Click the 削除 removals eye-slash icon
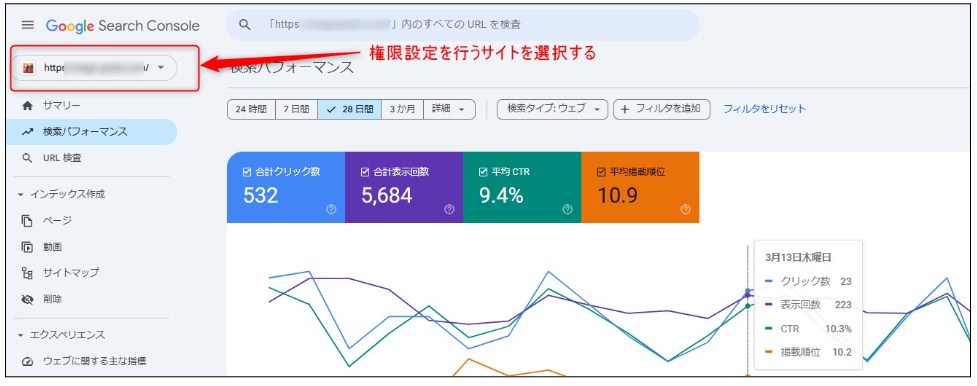The image size is (977, 386). [27, 299]
